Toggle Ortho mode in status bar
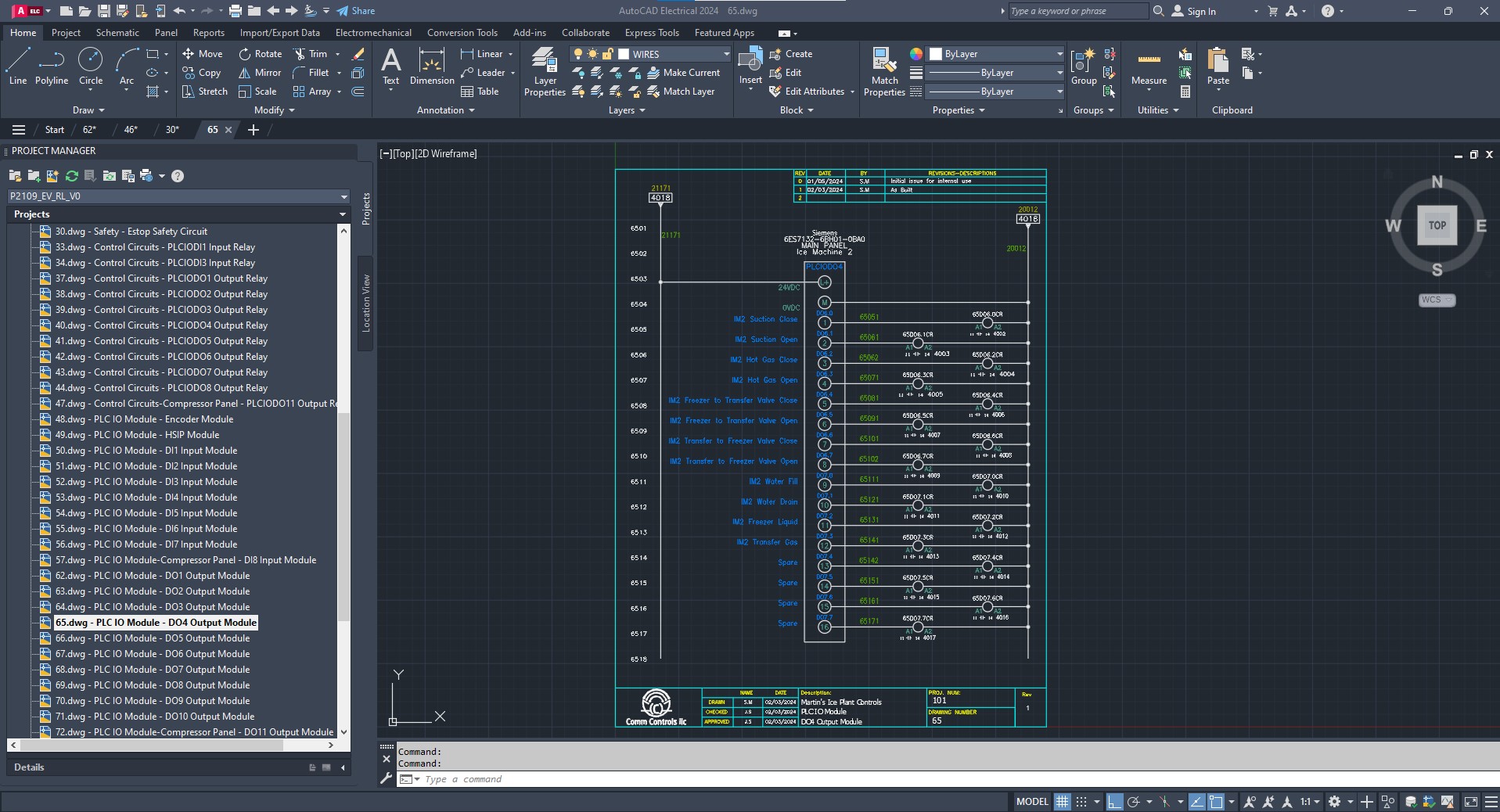1500x812 pixels. point(1114,801)
